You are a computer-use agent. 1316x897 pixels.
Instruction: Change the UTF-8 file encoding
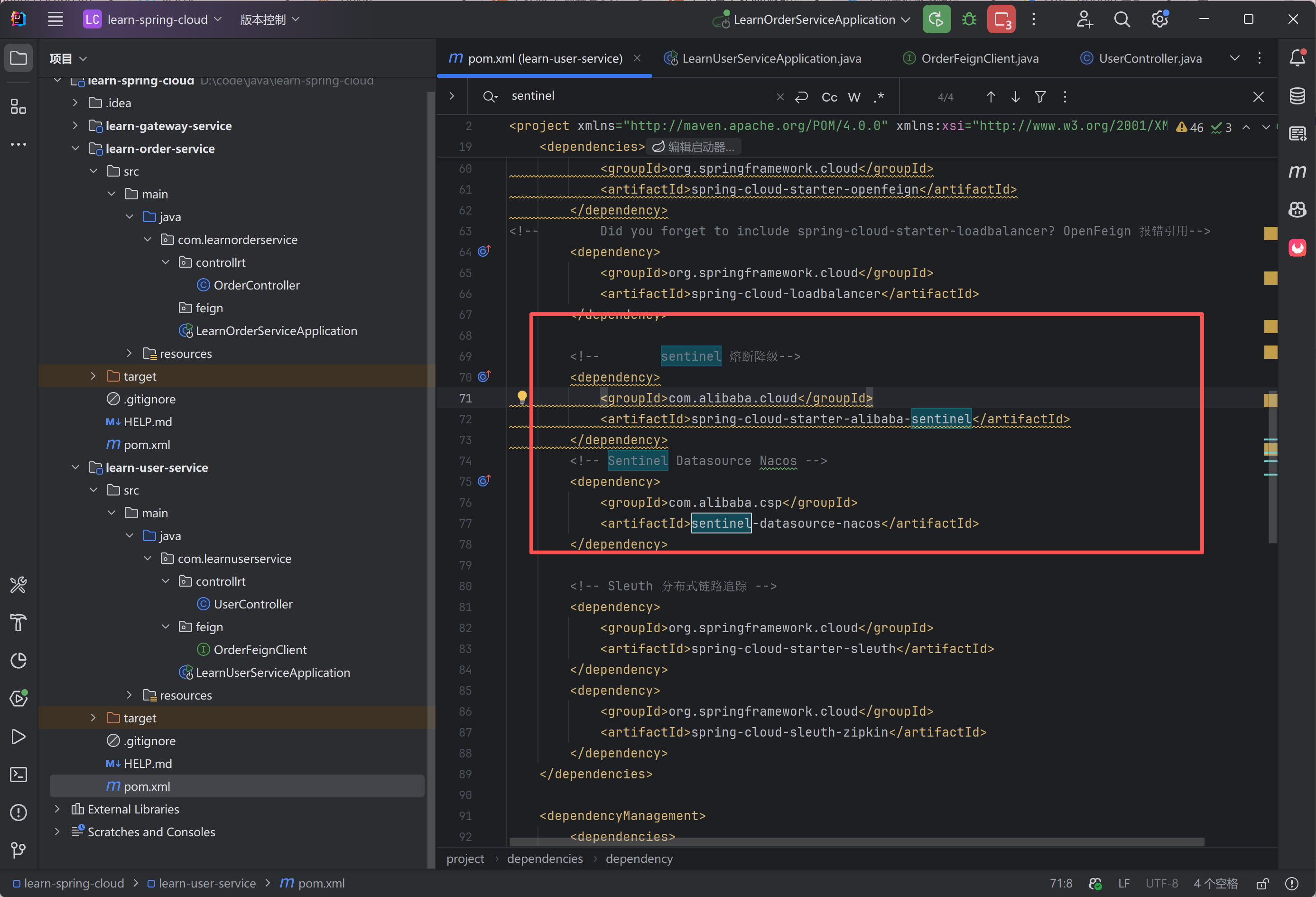tap(1161, 883)
